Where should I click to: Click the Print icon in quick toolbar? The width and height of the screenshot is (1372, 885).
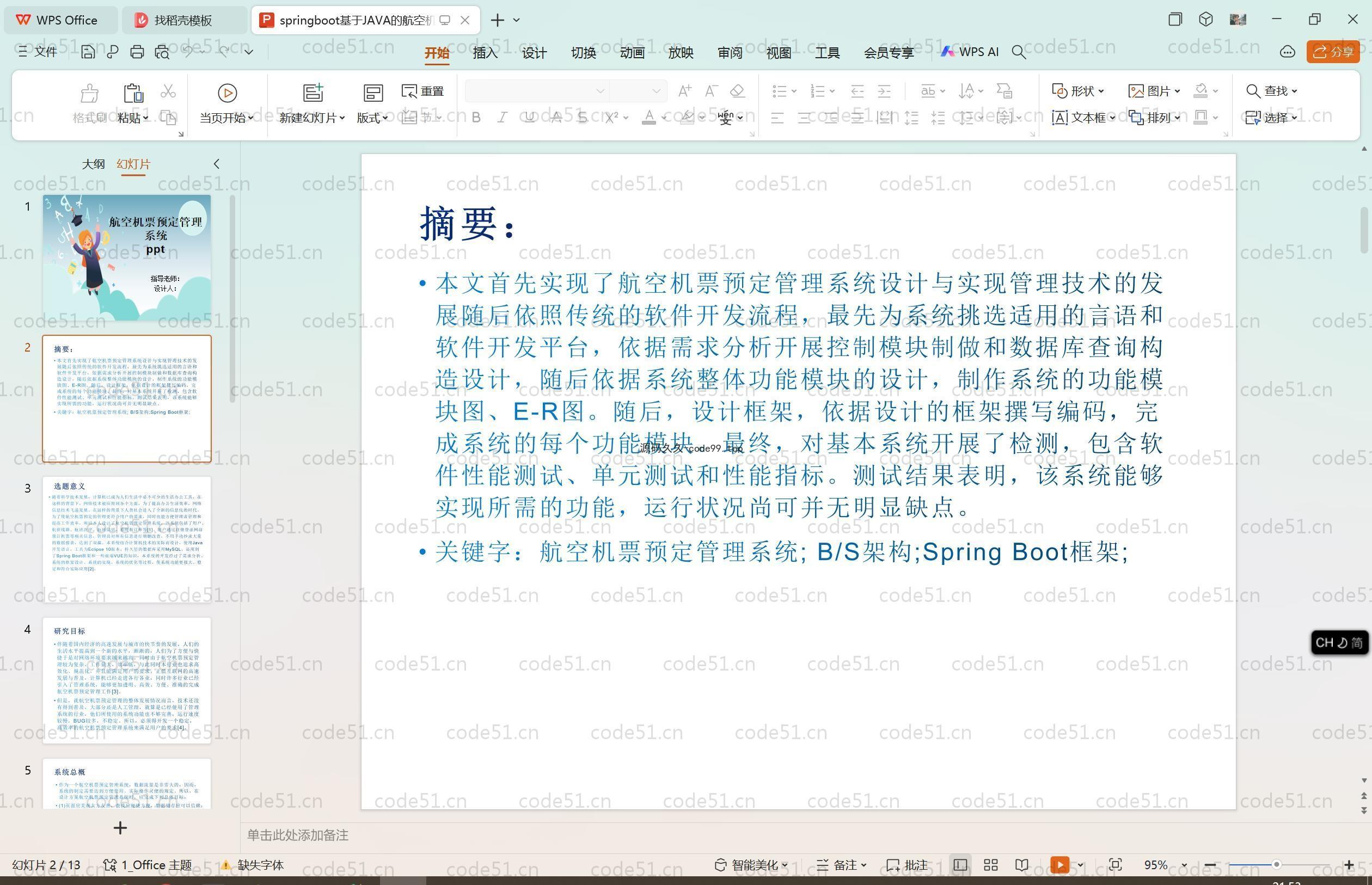tap(137, 52)
